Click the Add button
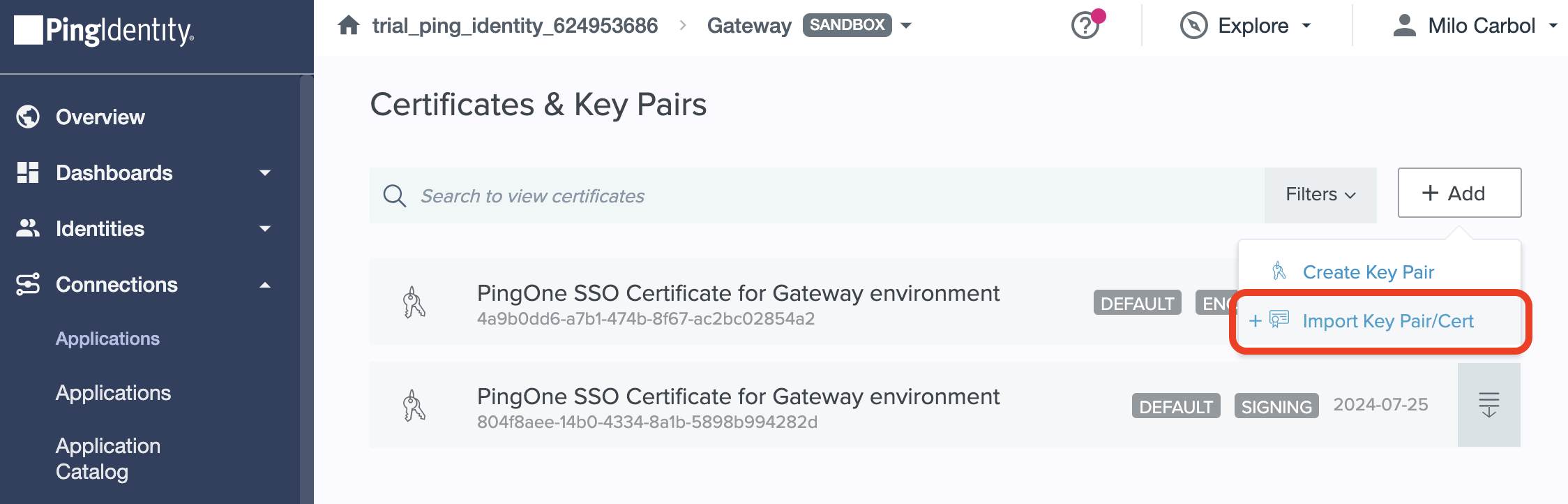Viewport: 1568px width, 504px height. tap(1458, 193)
